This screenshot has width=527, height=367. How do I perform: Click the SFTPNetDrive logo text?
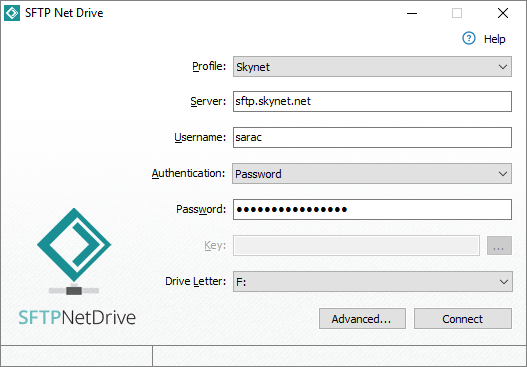tap(77, 318)
